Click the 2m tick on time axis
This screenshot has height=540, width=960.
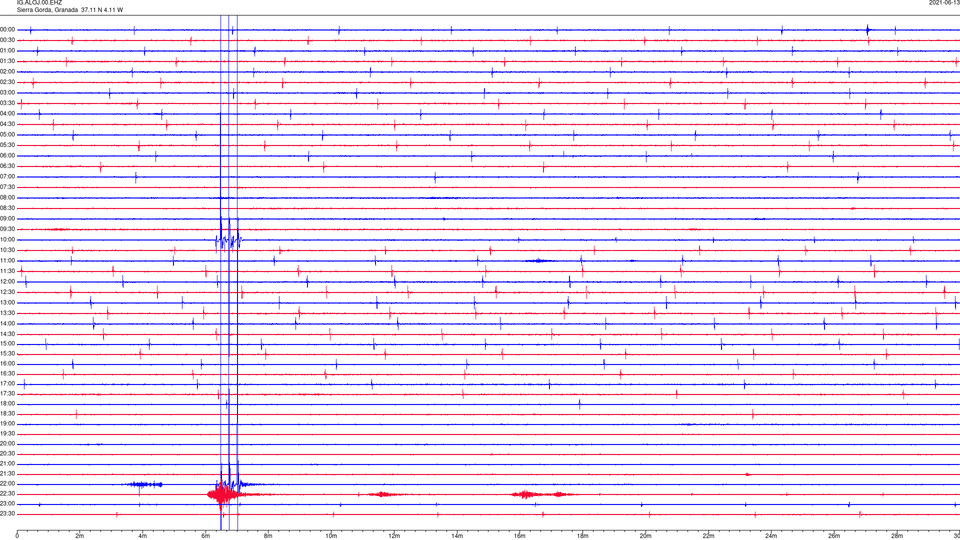coord(80,536)
